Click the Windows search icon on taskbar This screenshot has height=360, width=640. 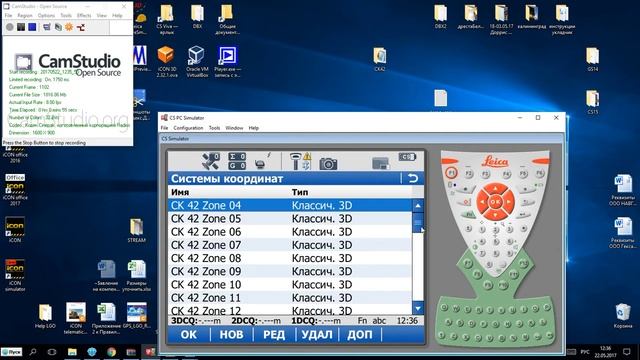(x=33, y=351)
